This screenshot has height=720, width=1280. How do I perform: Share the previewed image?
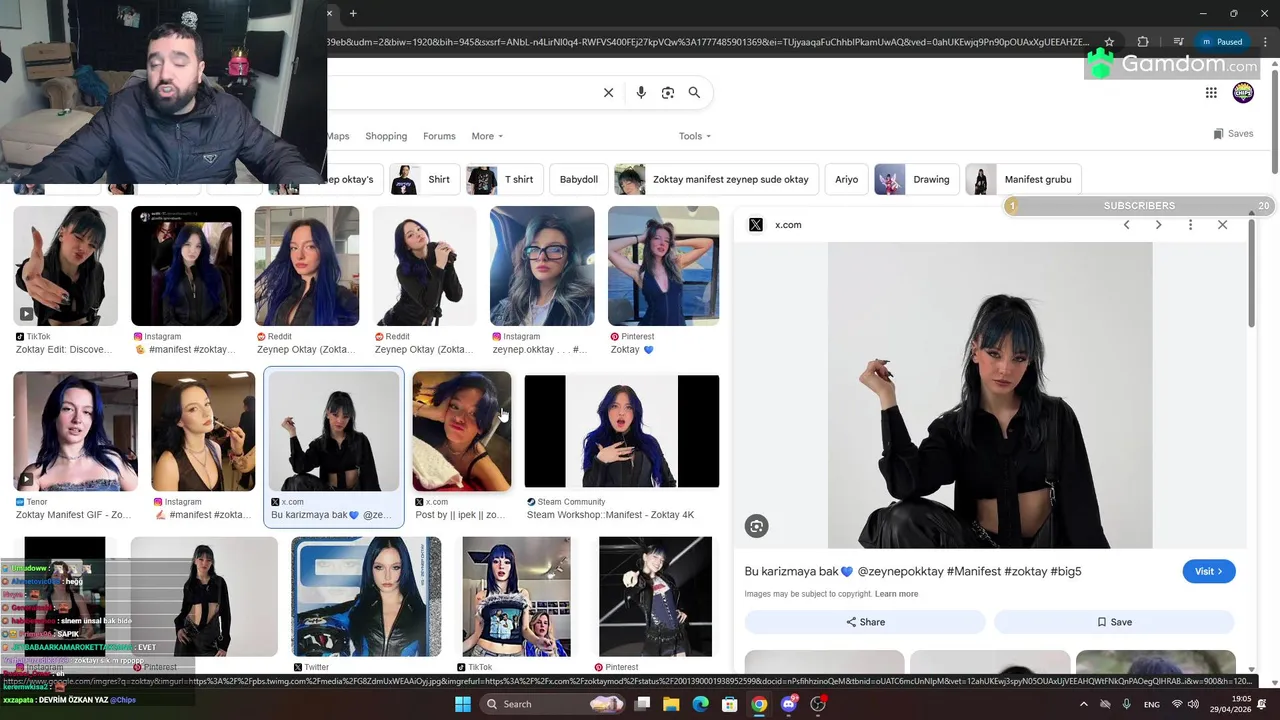(x=865, y=622)
